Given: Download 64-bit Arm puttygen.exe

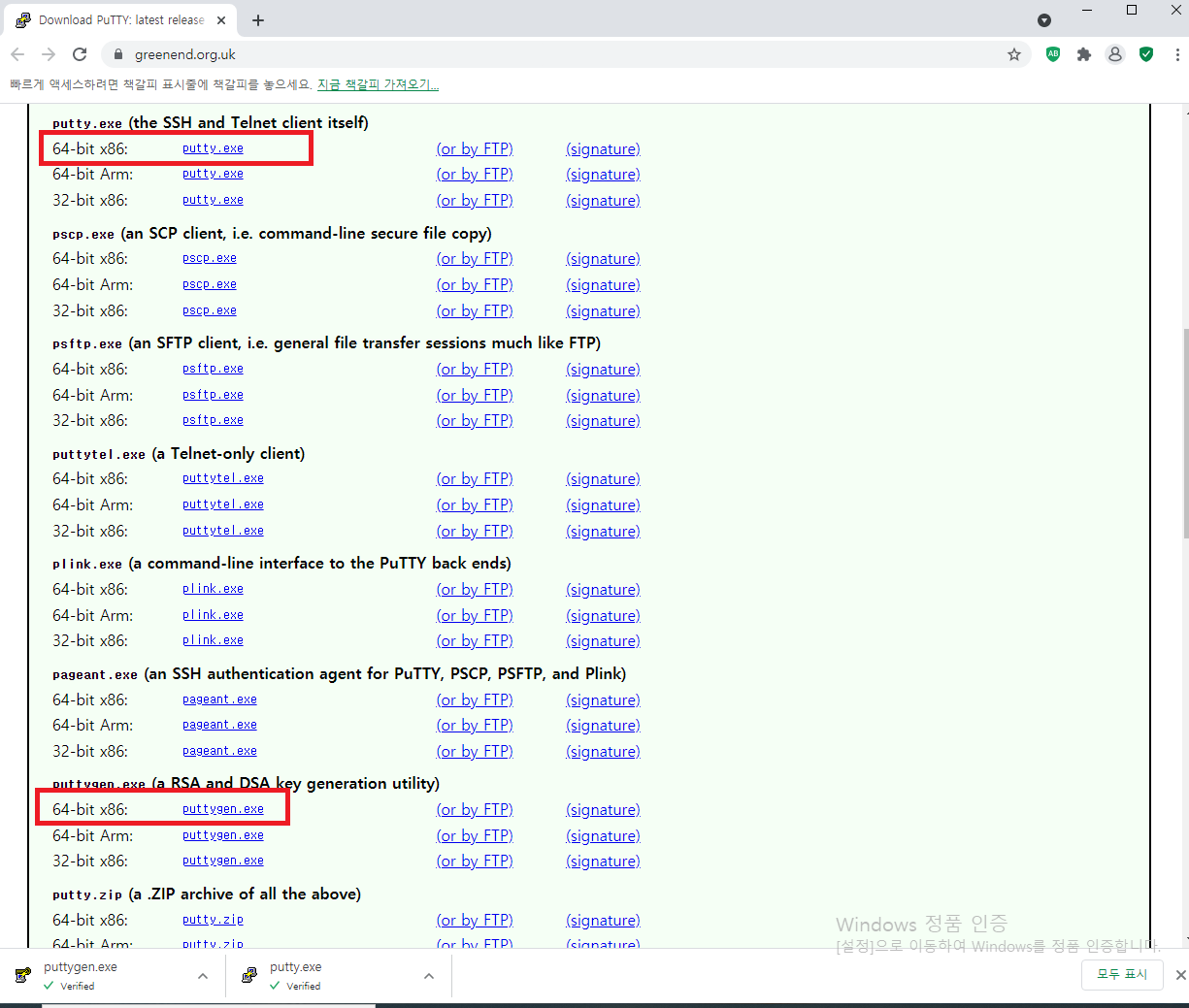Looking at the screenshot, I should coord(223,835).
